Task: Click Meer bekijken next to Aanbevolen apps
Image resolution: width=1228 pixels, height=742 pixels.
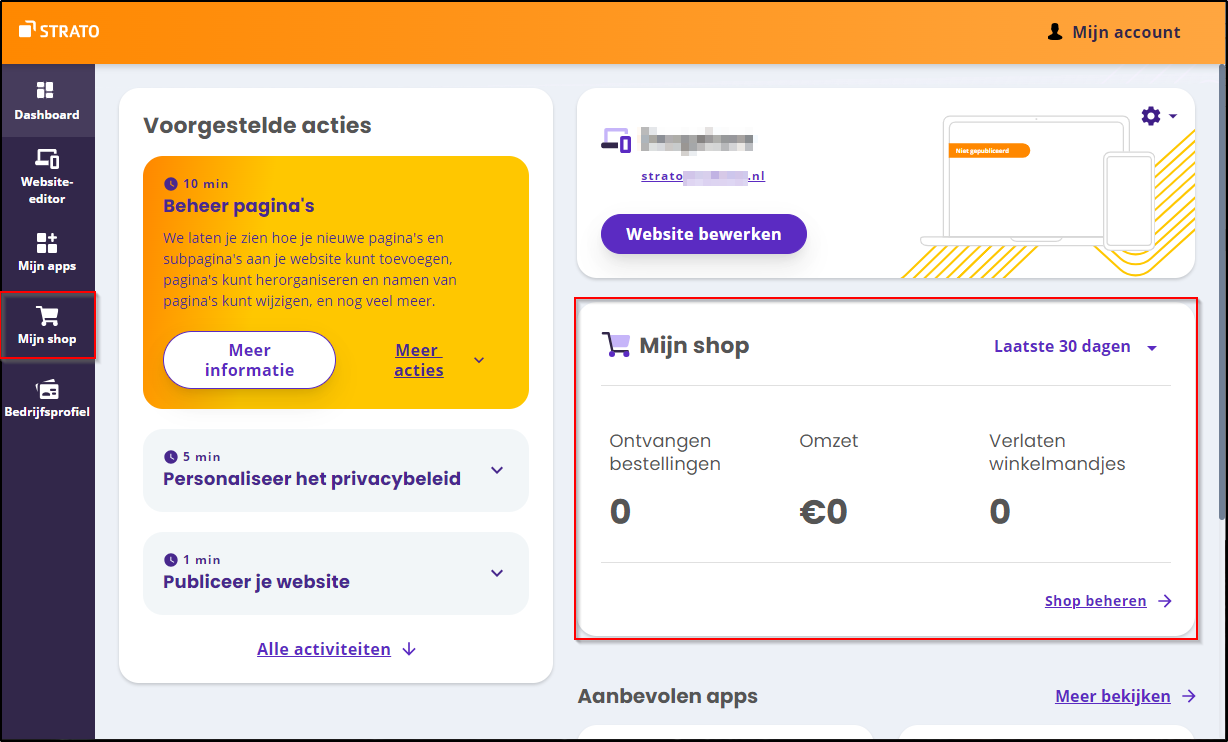Action: point(1113,696)
